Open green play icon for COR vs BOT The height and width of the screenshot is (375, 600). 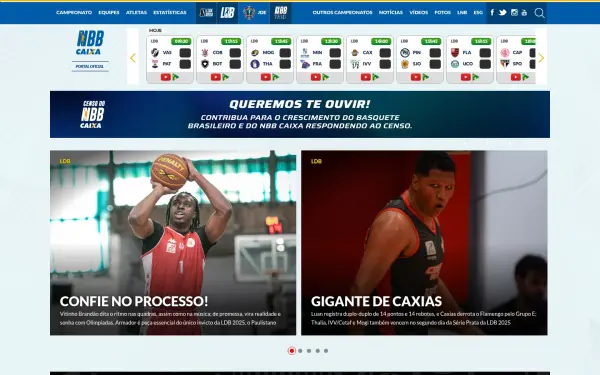pyautogui.click(x=226, y=77)
